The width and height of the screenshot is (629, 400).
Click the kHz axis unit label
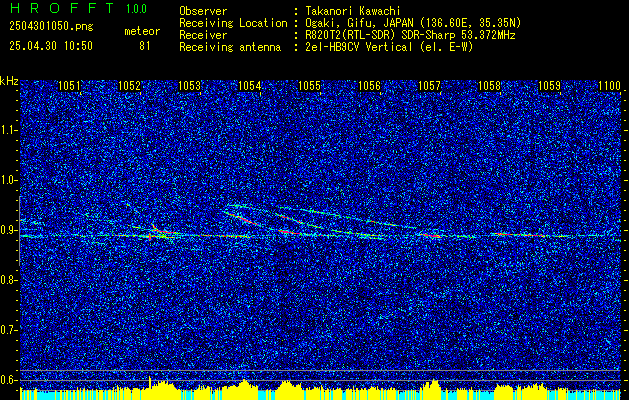pyautogui.click(x=9, y=81)
